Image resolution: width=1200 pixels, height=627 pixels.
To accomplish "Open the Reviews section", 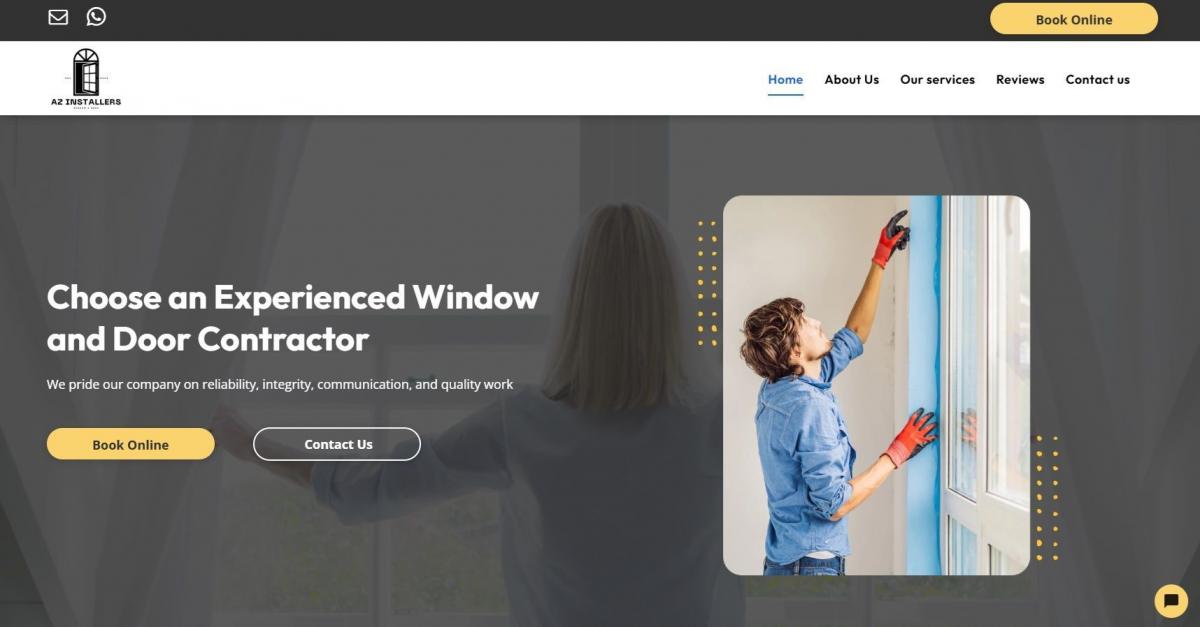I will [x=1020, y=80].
